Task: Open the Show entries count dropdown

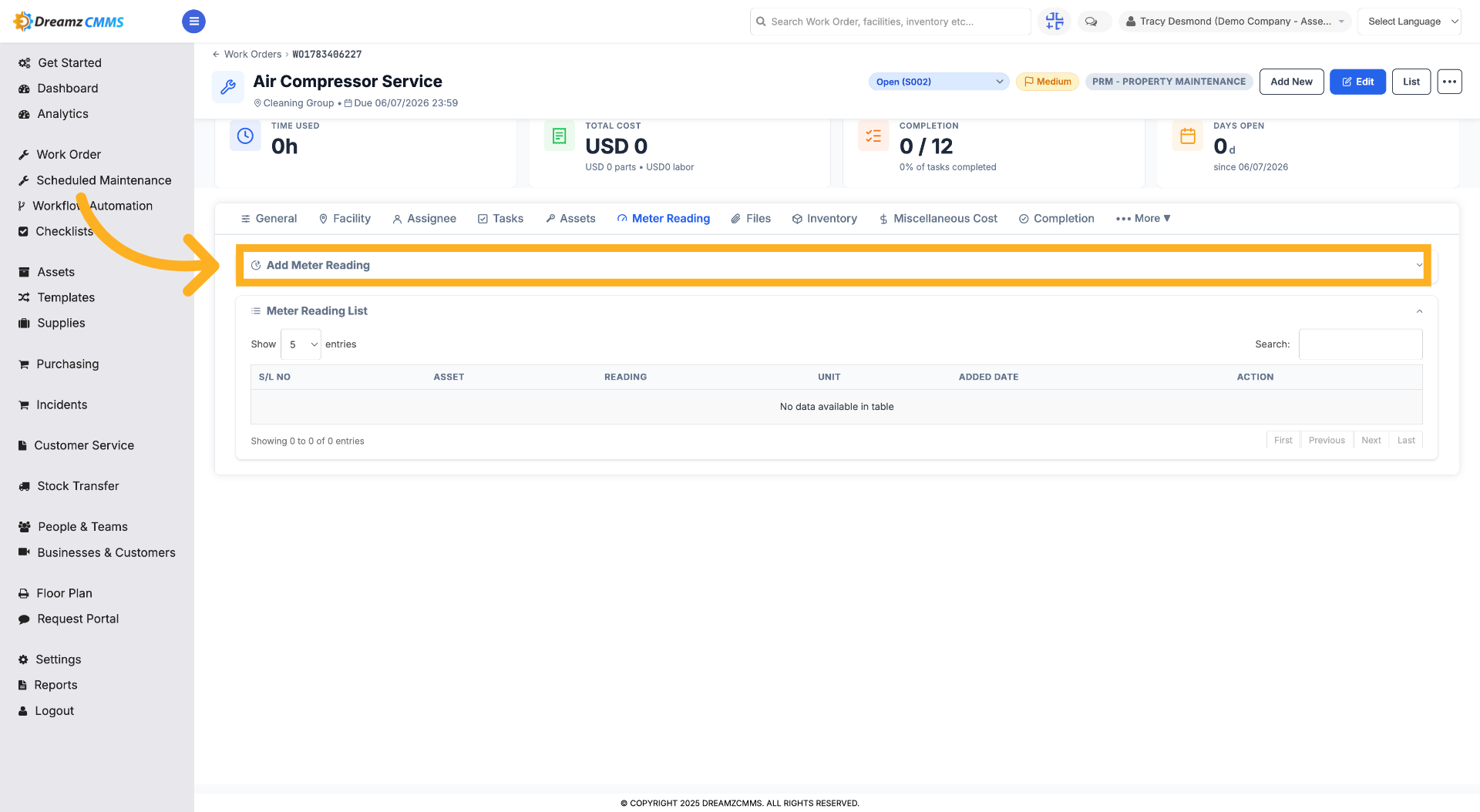Action: point(301,344)
